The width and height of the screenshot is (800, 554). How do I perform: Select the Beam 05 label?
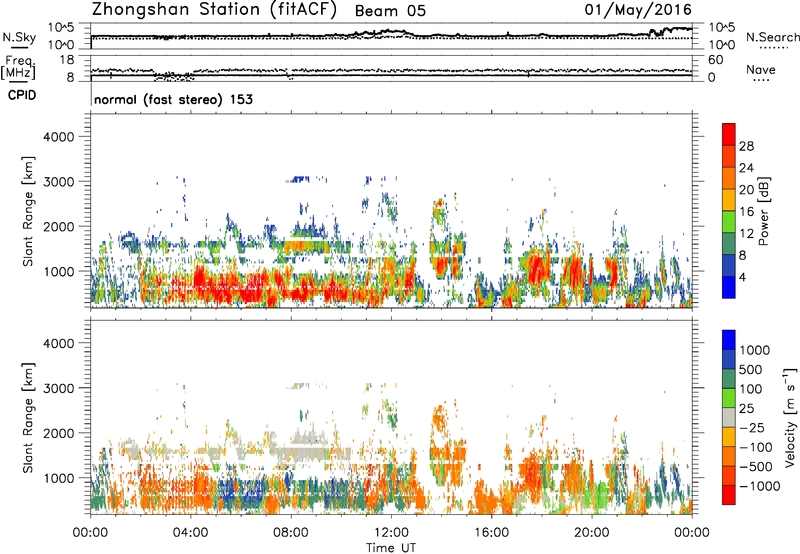390,11
